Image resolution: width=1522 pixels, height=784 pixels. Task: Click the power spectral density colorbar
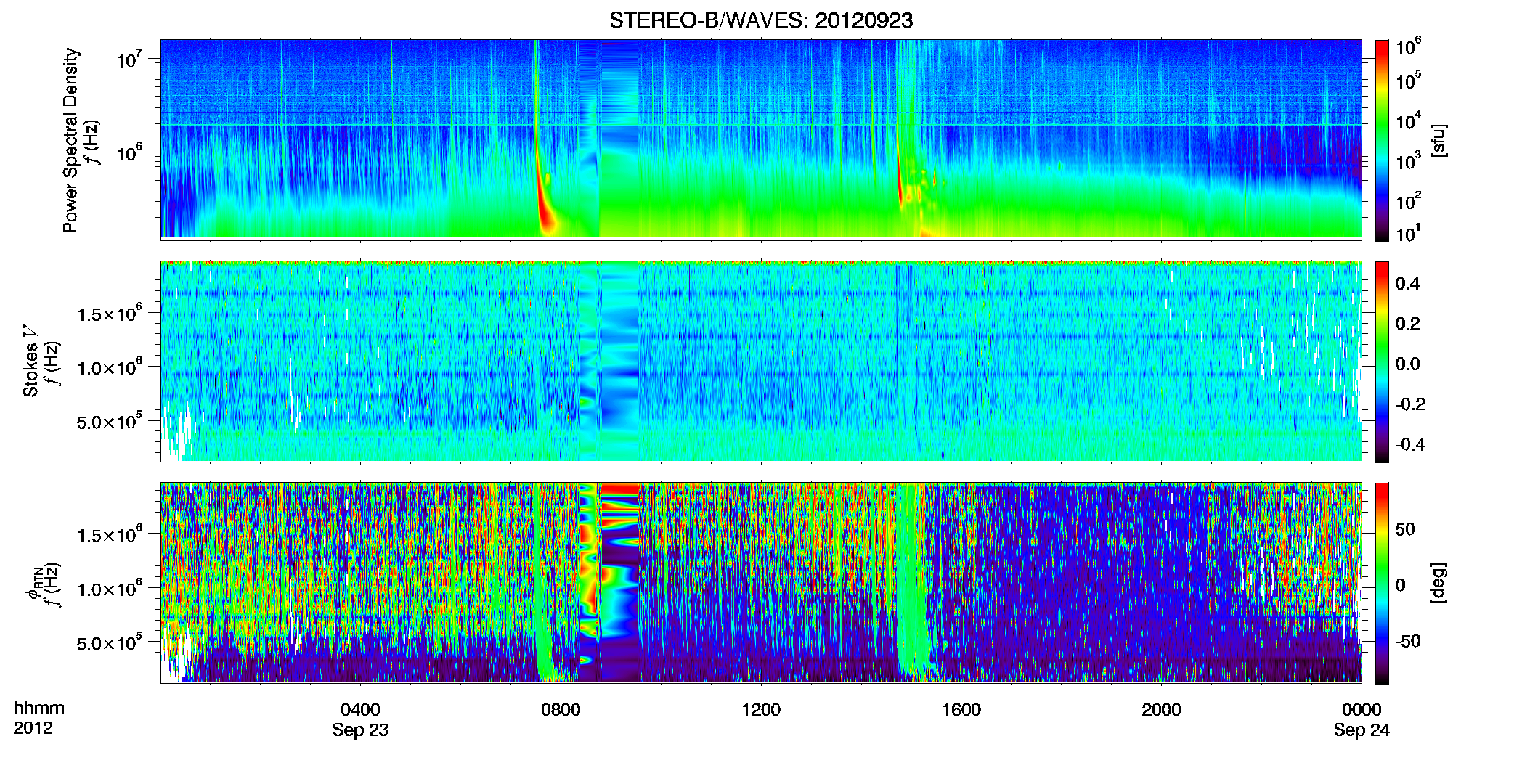(x=1382, y=140)
